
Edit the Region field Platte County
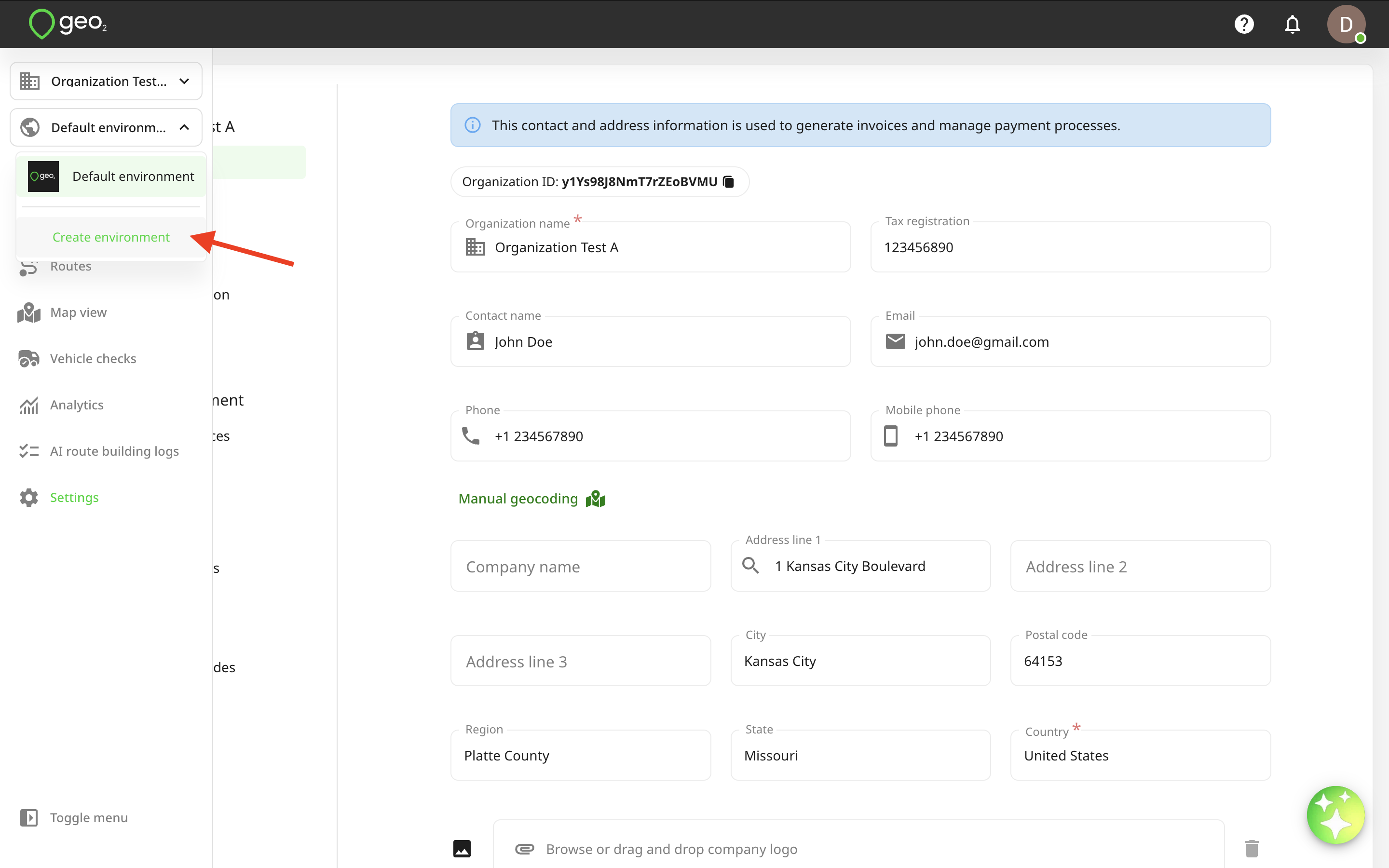click(x=581, y=756)
